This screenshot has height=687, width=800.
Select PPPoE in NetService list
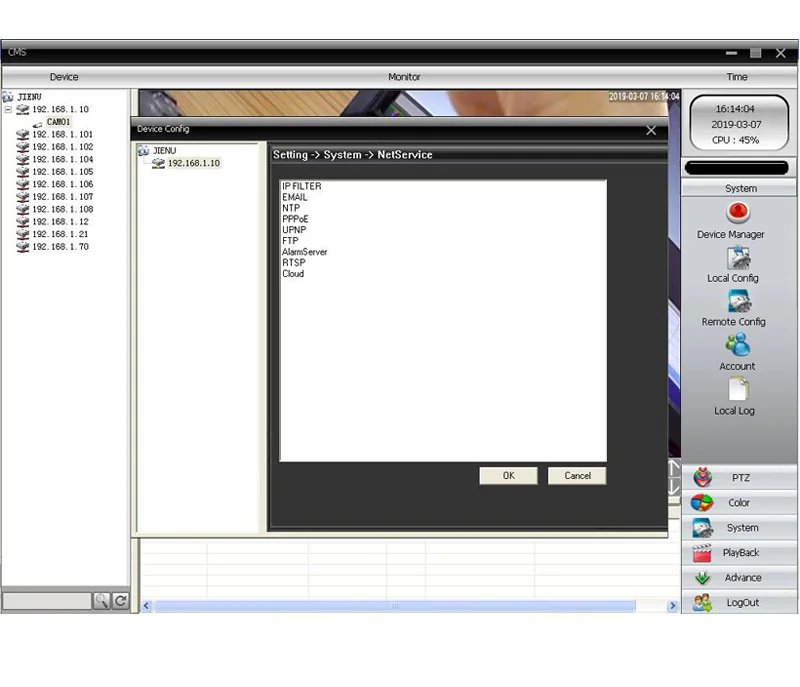click(x=295, y=219)
